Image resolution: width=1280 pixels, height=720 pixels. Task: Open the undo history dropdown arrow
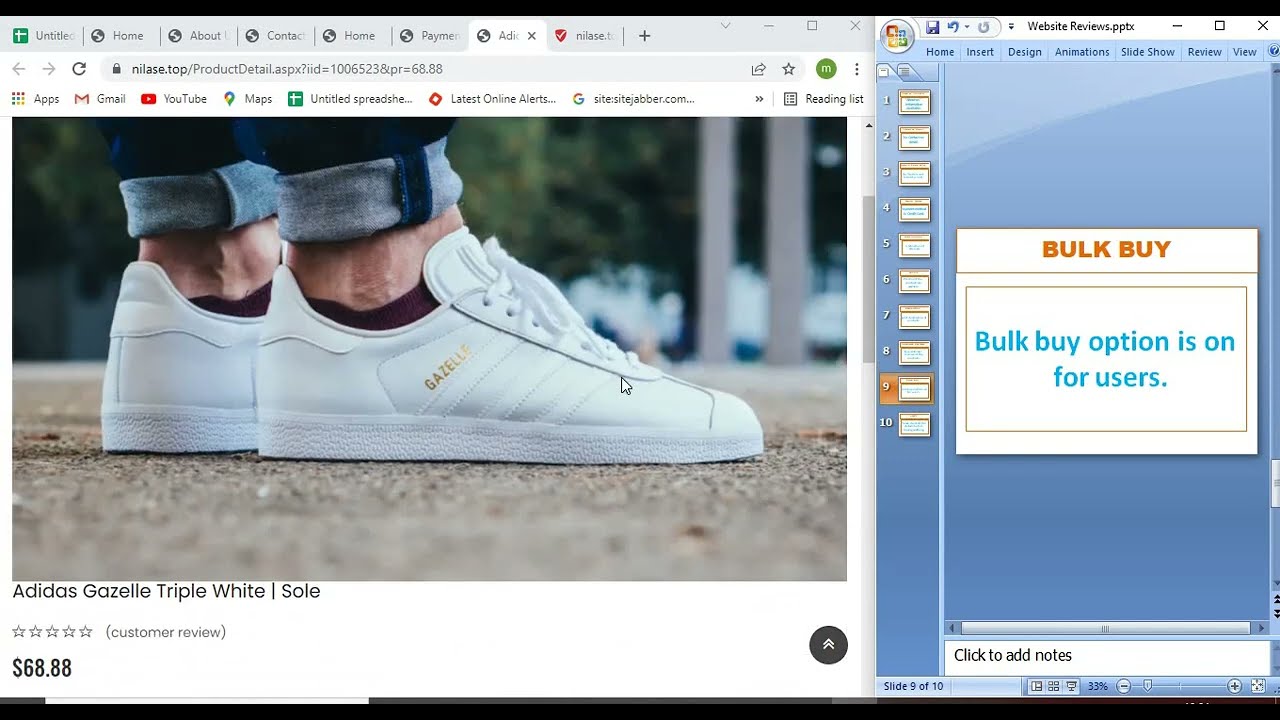click(967, 27)
